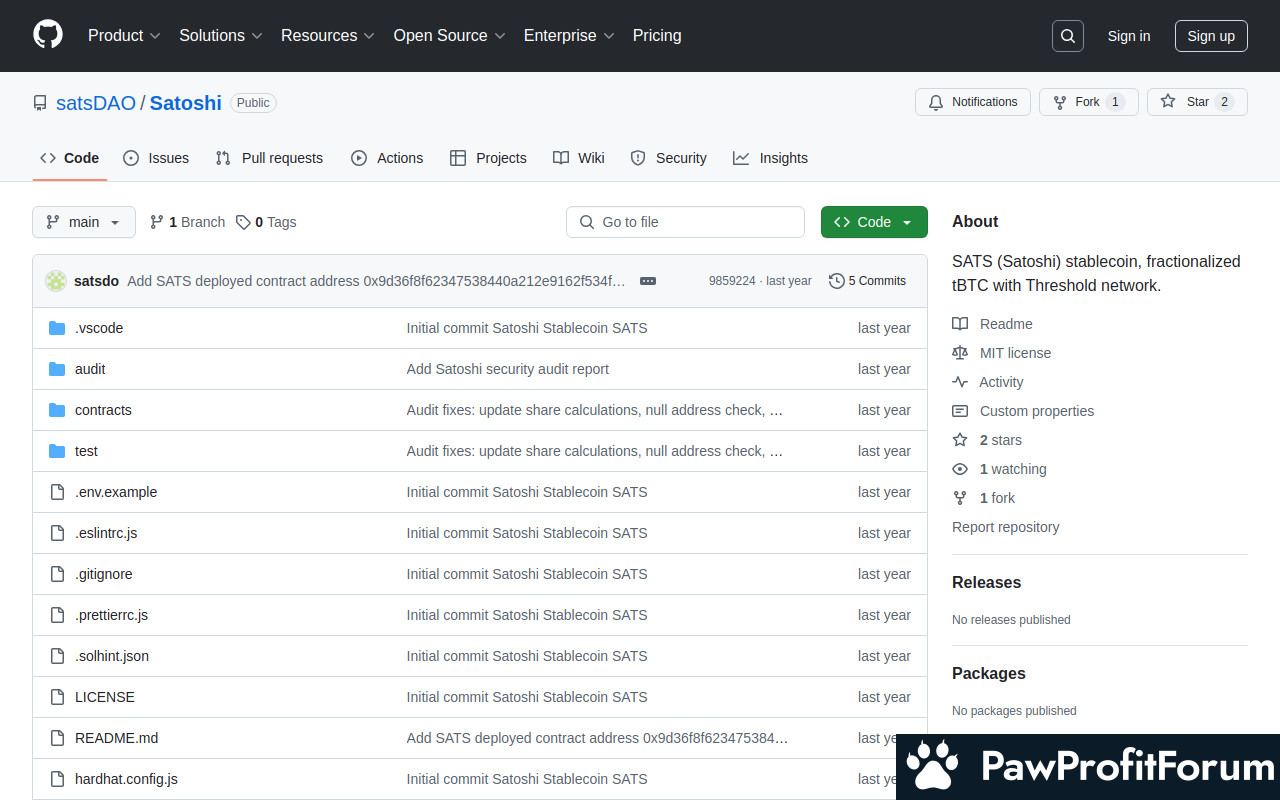Screen dimensions: 1280x800
Task: Open the Insights tab
Action: pos(770,158)
